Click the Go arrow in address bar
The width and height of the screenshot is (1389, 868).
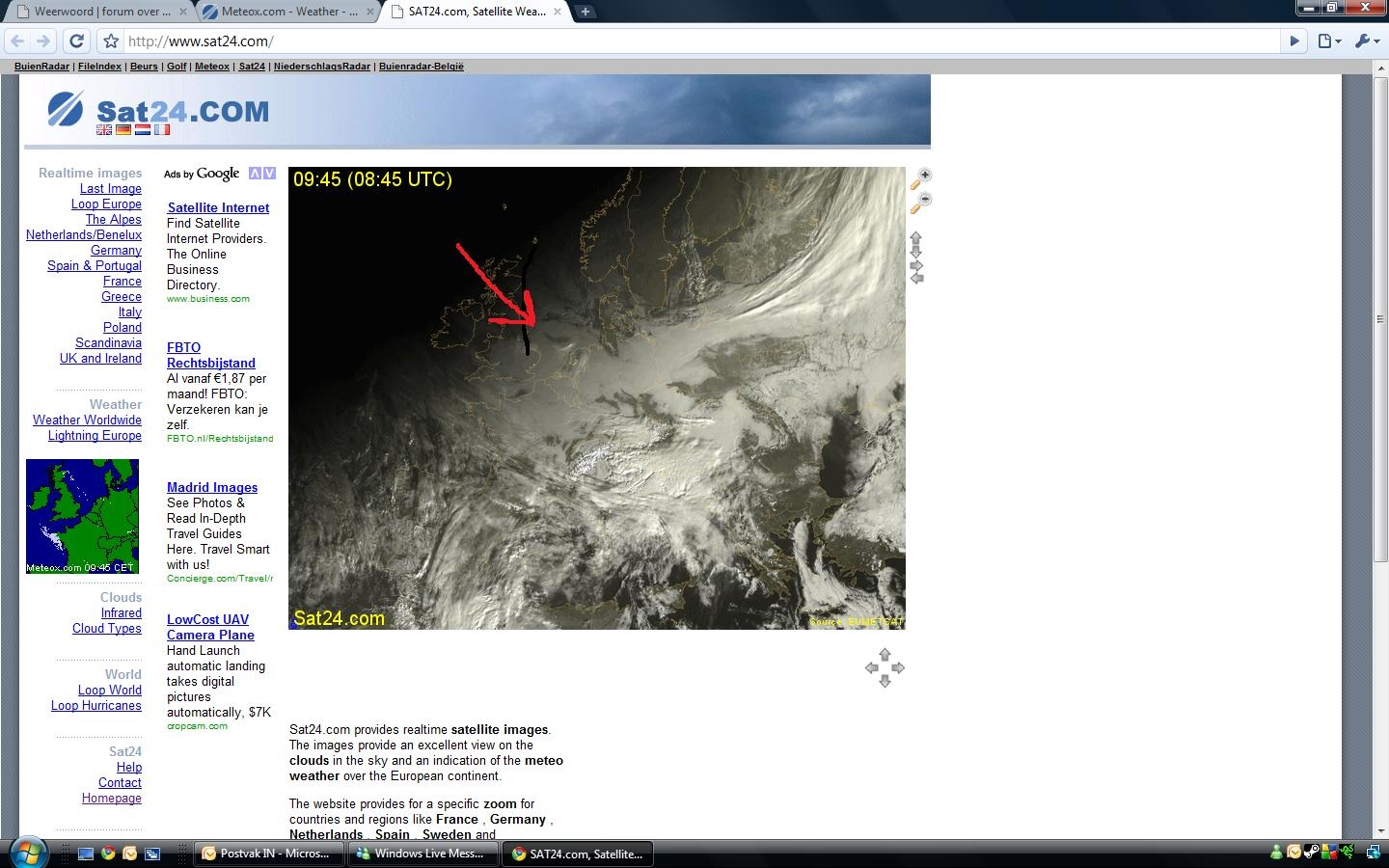point(1294,41)
